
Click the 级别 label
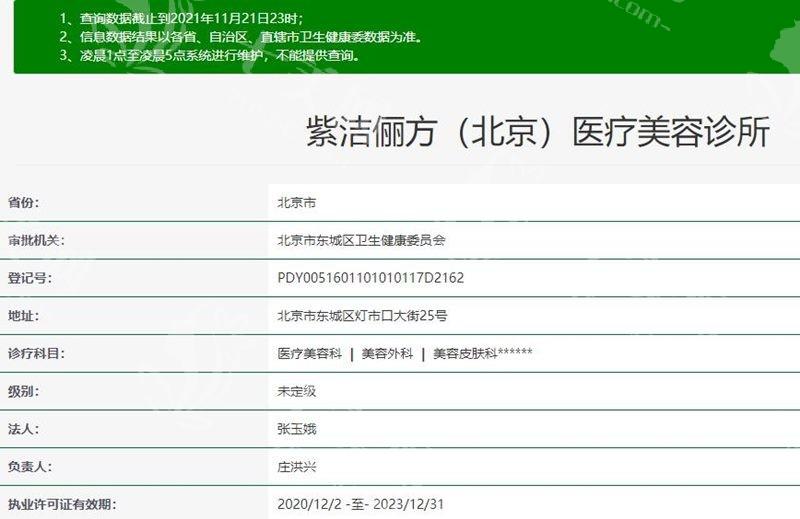23,391
